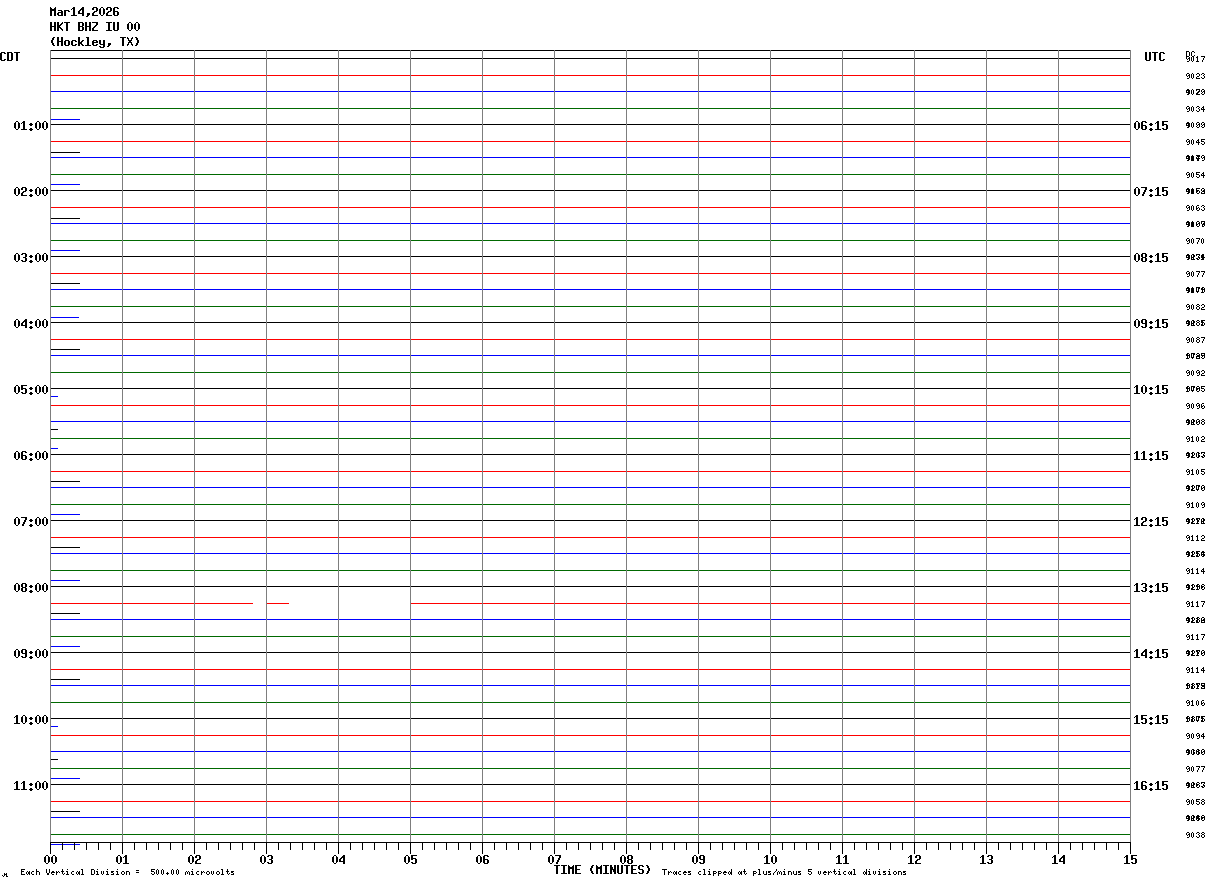1210x886 pixels.
Task: Click the DC offset value '9063'
Action: pos(1194,208)
